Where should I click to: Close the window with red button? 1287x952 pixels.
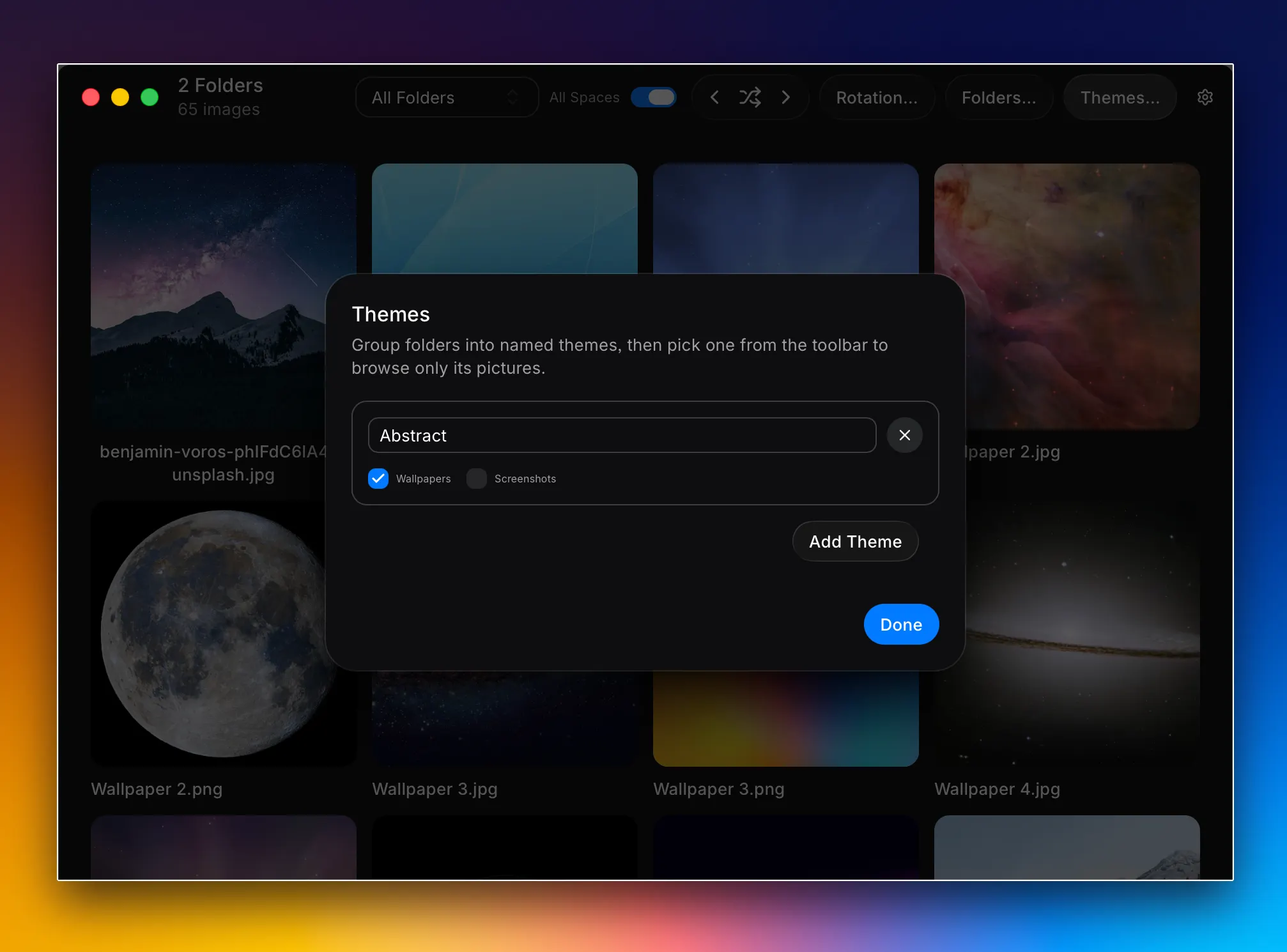(91, 97)
